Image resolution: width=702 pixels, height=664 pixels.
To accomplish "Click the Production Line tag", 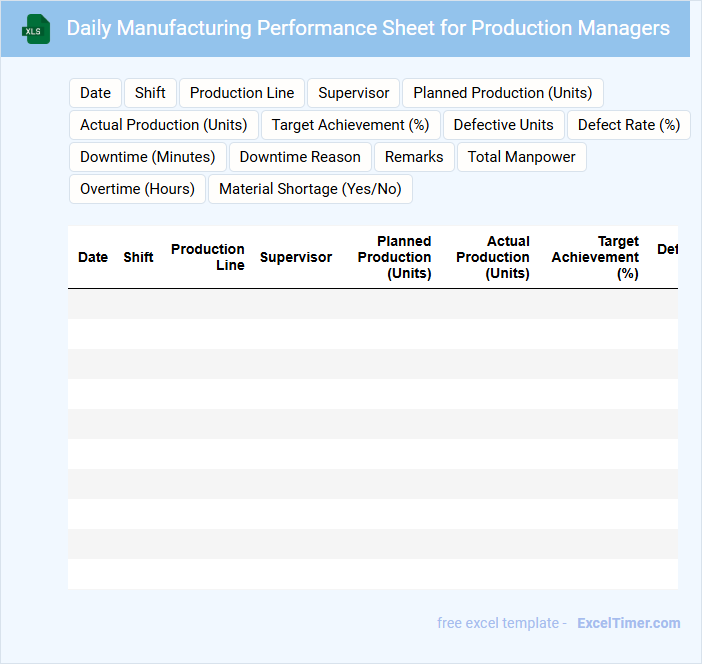I will [x=242, y=93].
